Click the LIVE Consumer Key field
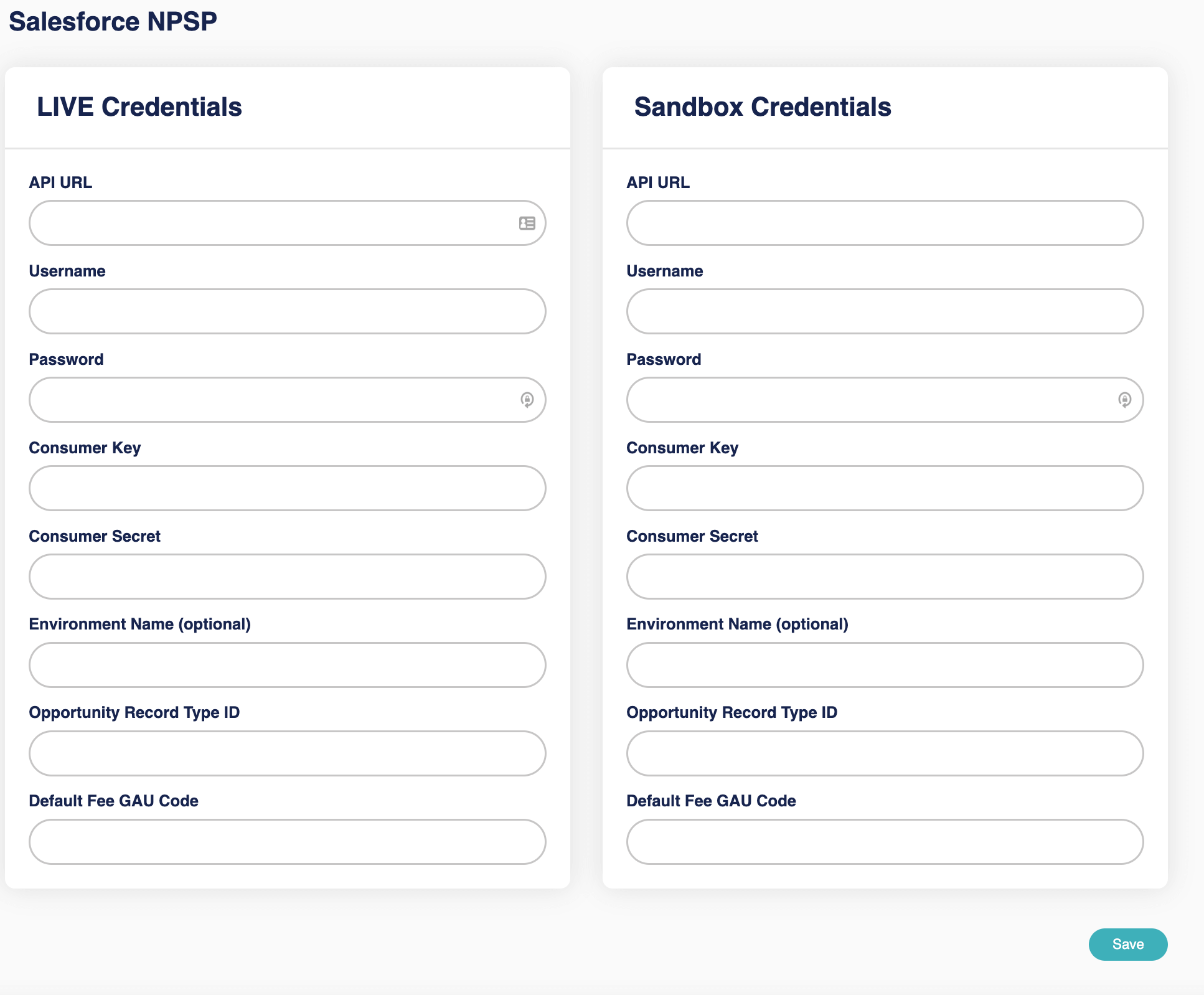 tap(288, 488)
